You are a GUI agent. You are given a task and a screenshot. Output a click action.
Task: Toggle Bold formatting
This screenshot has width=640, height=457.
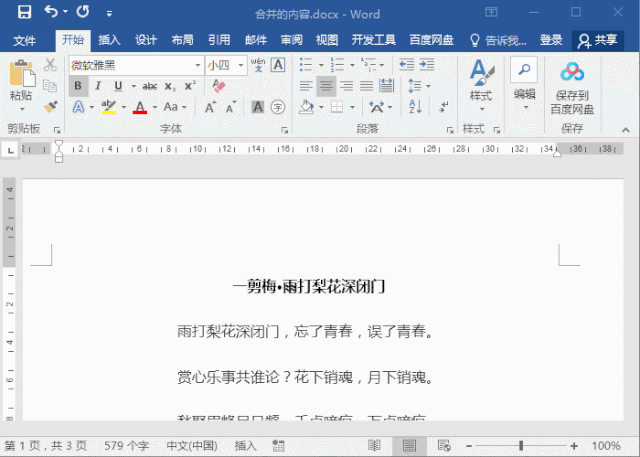(78, 86)
